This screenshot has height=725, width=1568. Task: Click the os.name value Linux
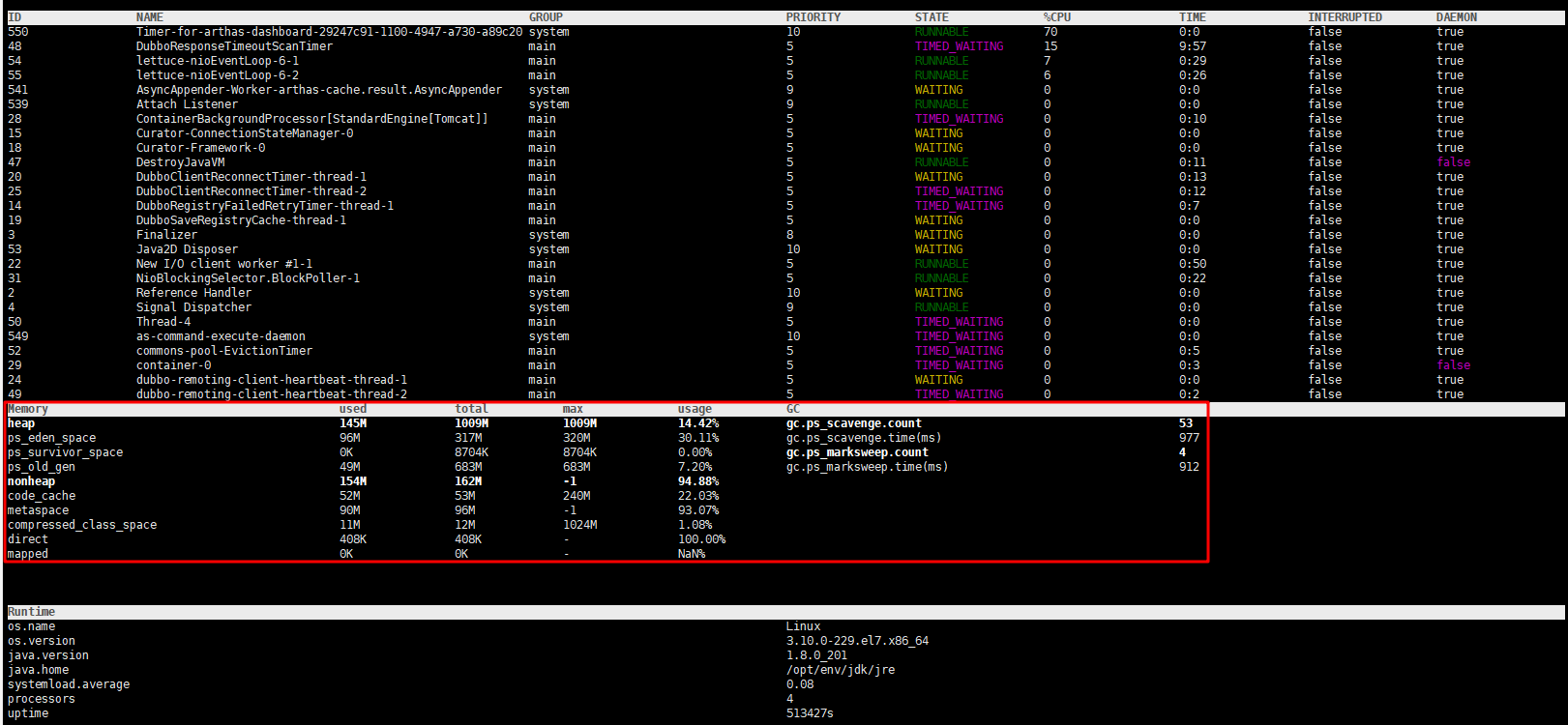803,626
